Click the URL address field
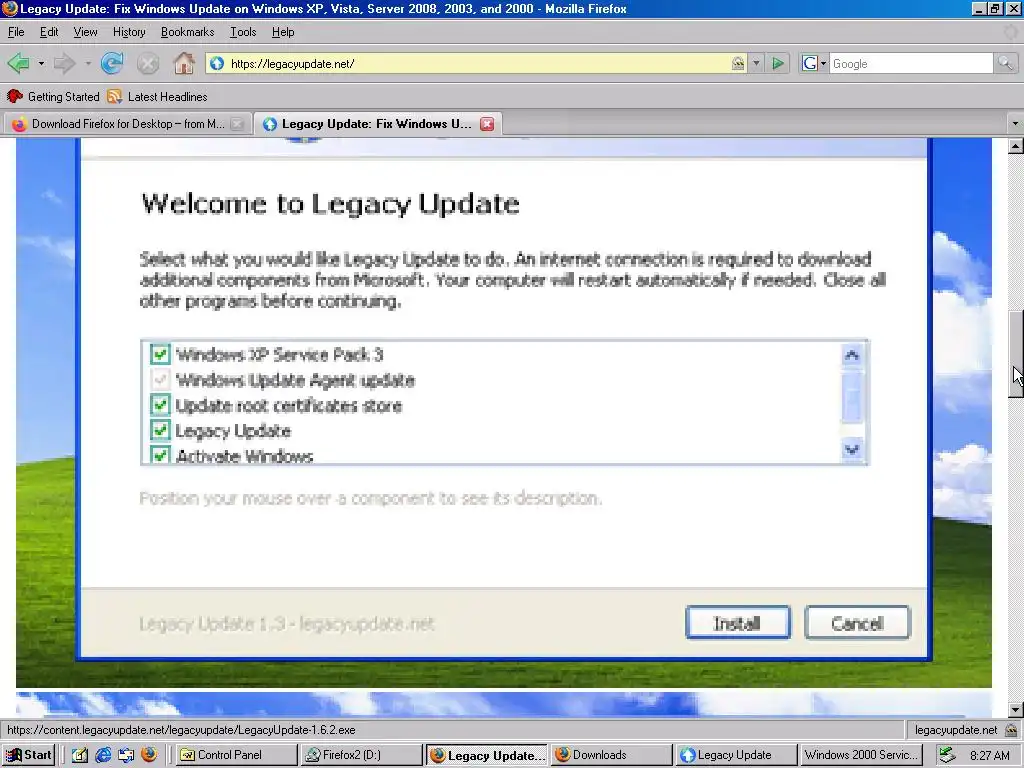1024x768 pixels. 477,63
